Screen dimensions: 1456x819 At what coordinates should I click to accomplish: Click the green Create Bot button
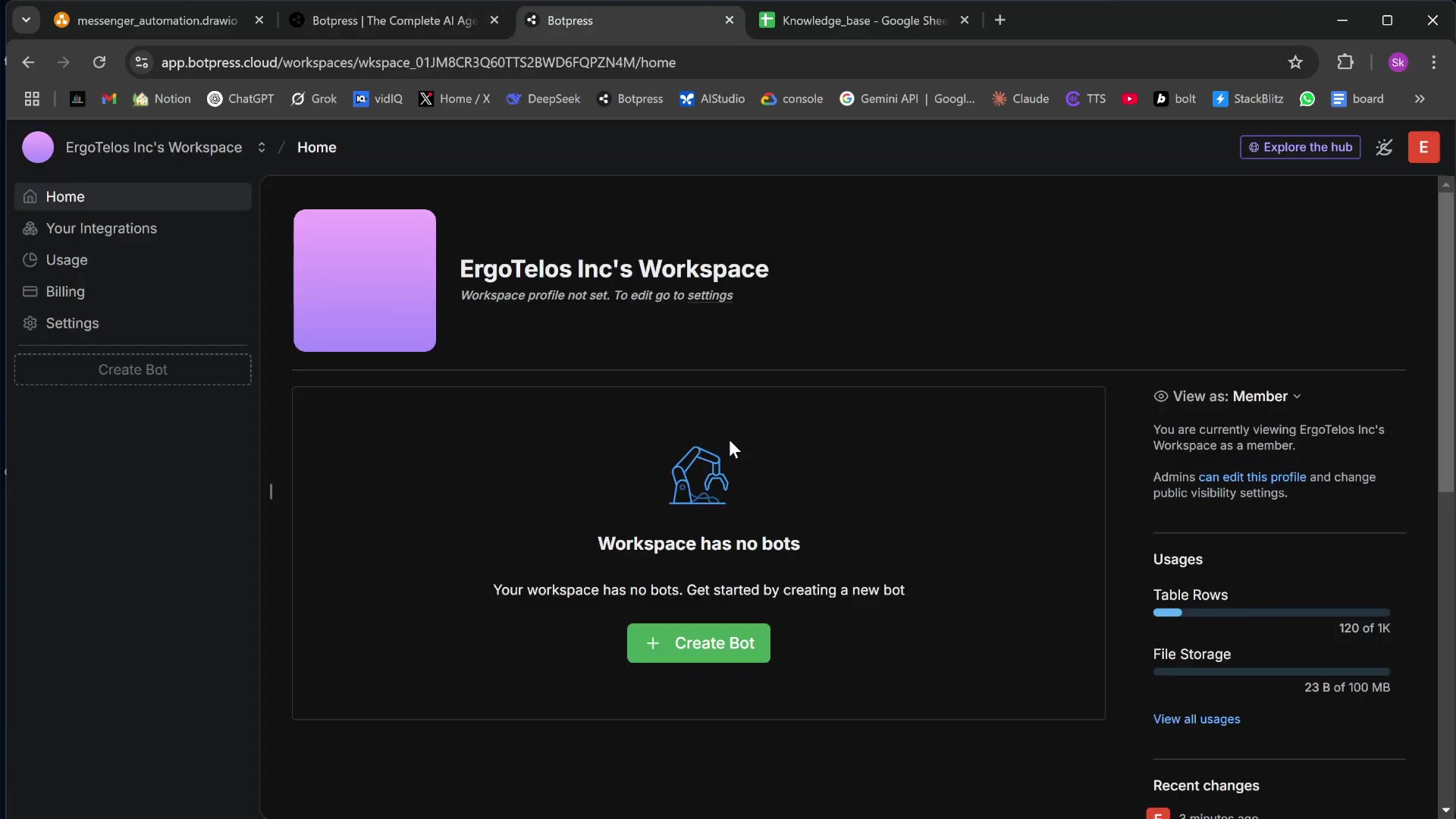coord(698,643)
